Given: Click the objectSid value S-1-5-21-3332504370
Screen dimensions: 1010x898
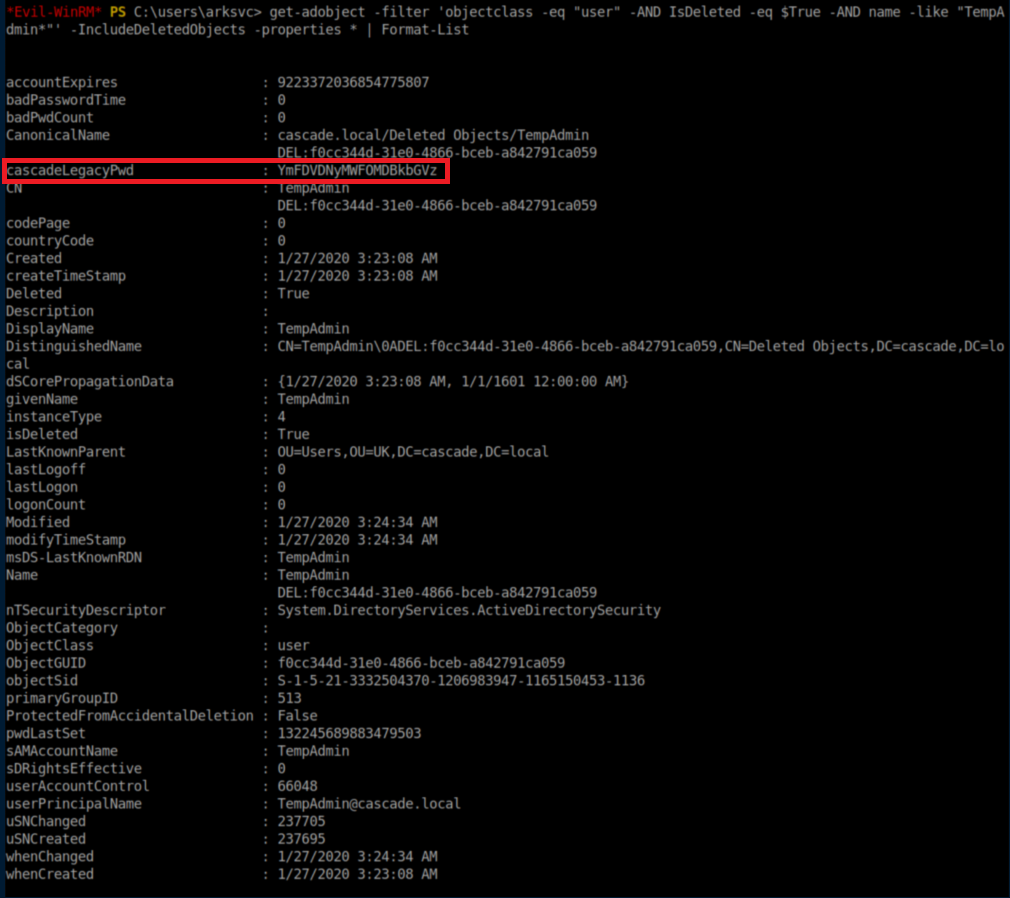Looking at the screenshot, I should tap(461, 680).
